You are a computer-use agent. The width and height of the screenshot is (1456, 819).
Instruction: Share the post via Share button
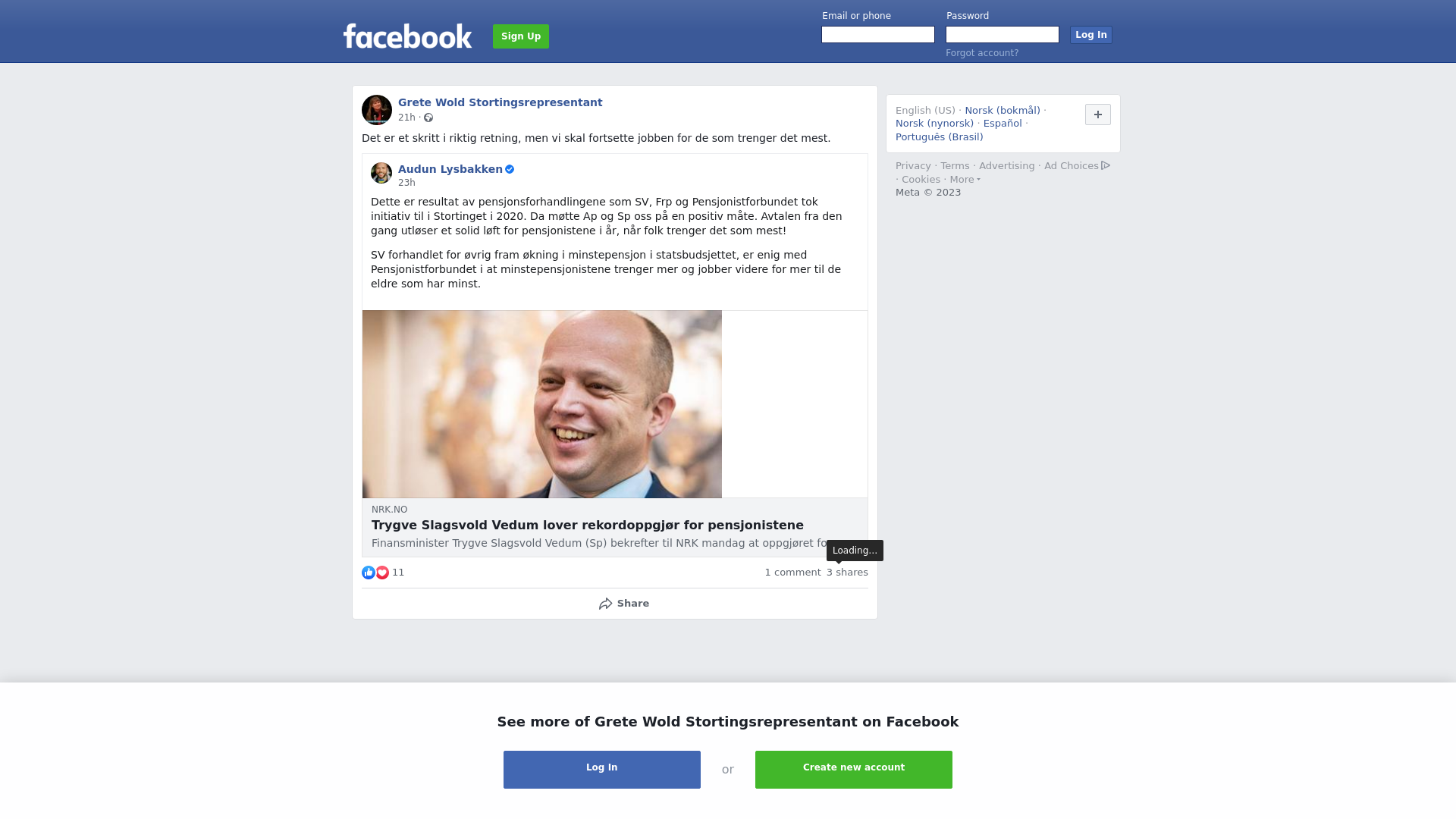(623, 604)
